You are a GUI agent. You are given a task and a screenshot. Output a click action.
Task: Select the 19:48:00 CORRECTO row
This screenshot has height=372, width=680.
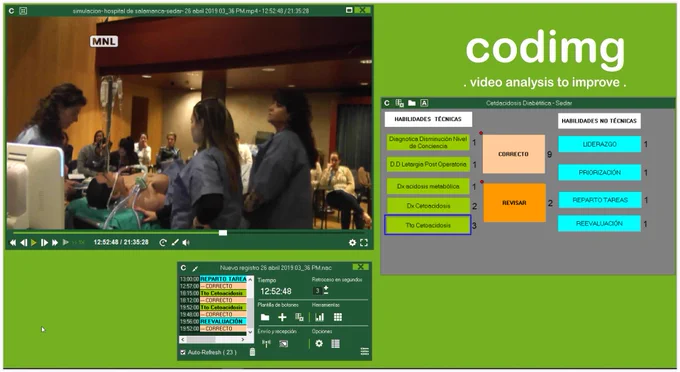(x=213, y=314)
